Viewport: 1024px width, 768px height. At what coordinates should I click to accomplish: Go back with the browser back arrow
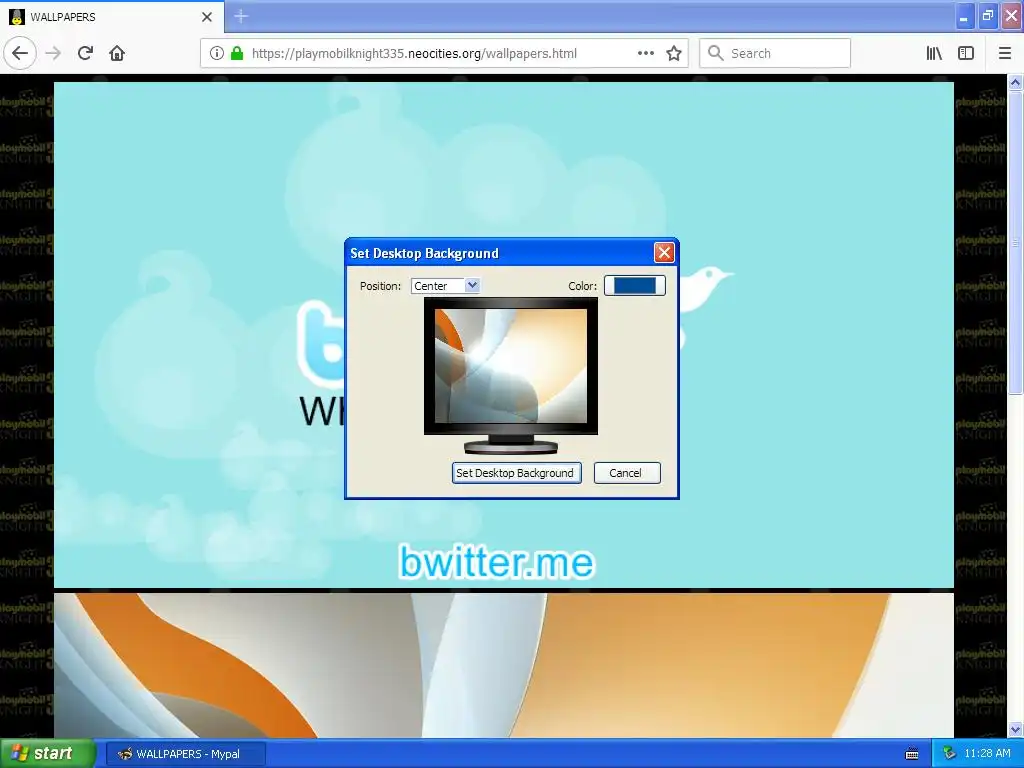(x=20, y=53)
